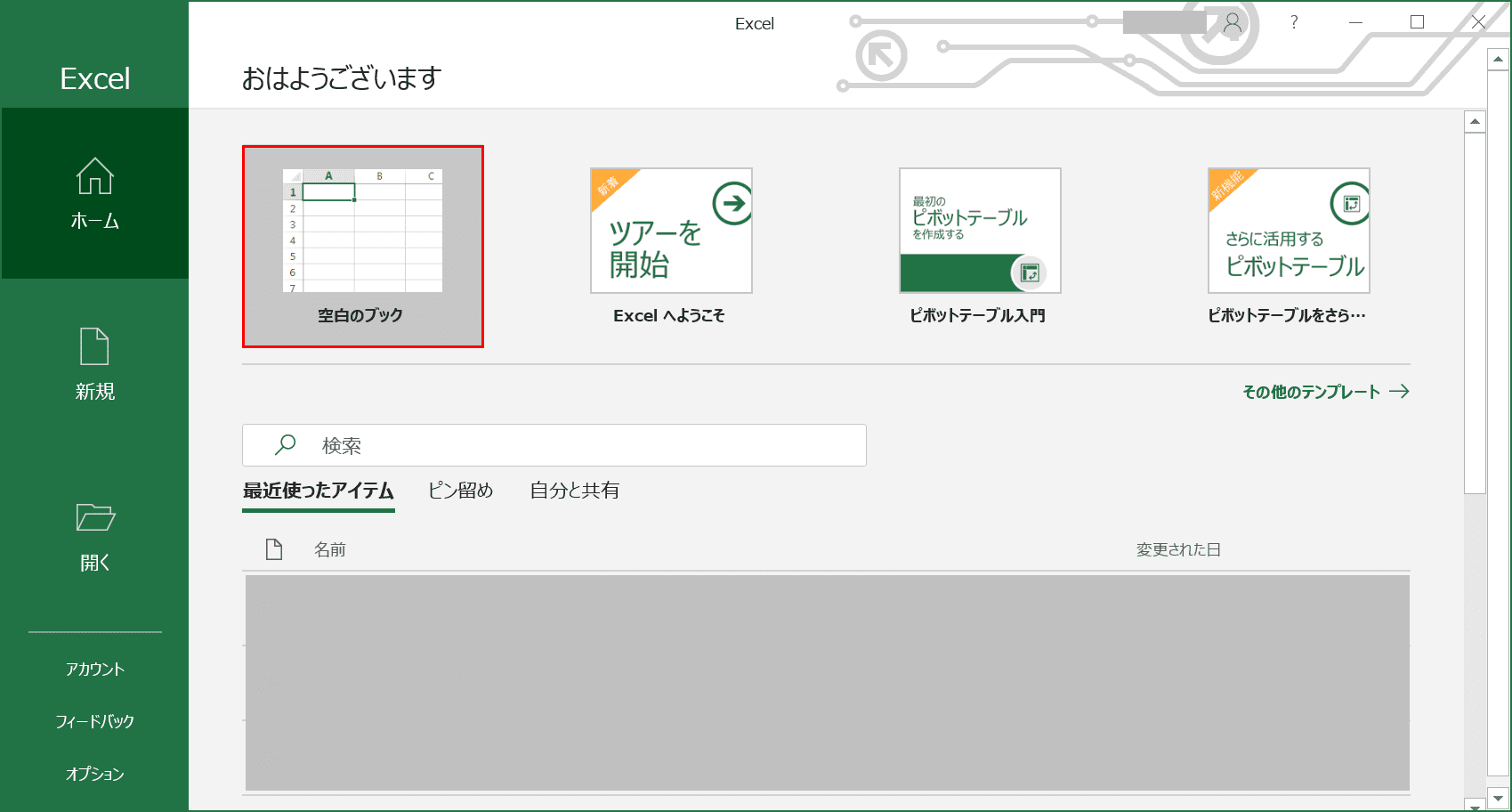Image resolution: width=1512 pixels, height=812 pixels.
Task: Switch to 自分と共有 tab
Action: 575,491
